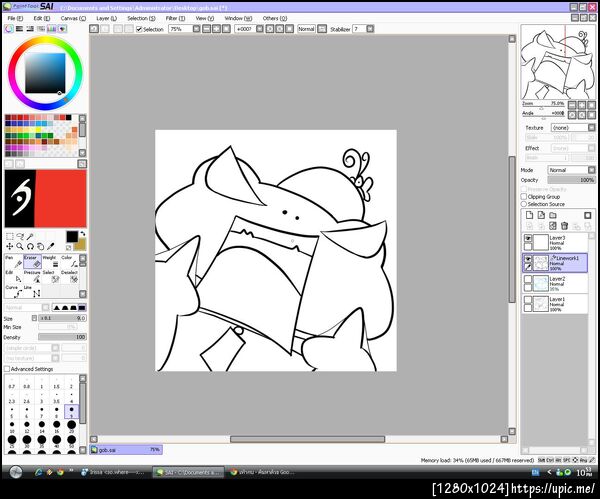Activate the rotate view tool

coord(30,246)
